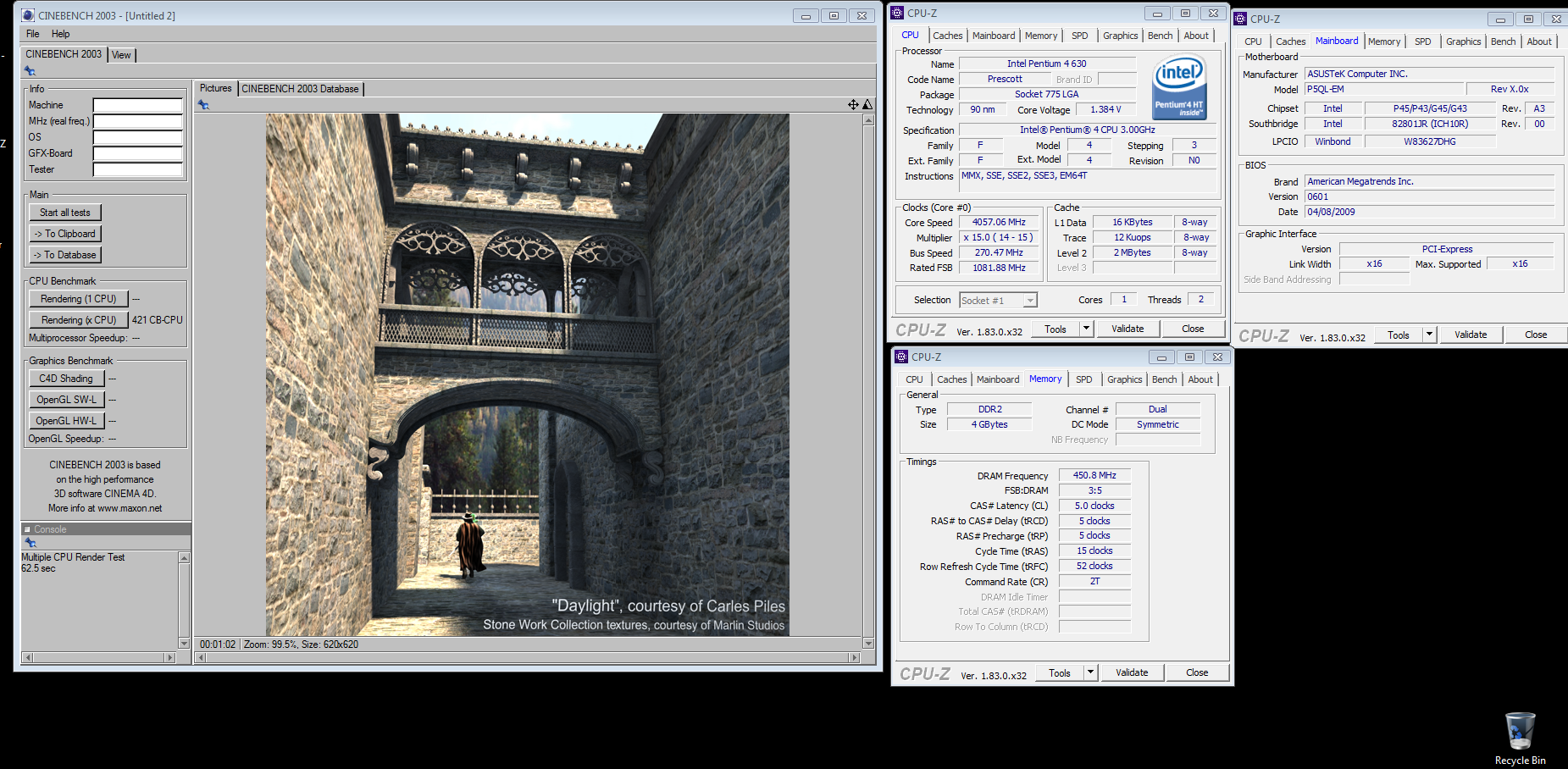Switch to the View tab in CINEBENCH

121,55
